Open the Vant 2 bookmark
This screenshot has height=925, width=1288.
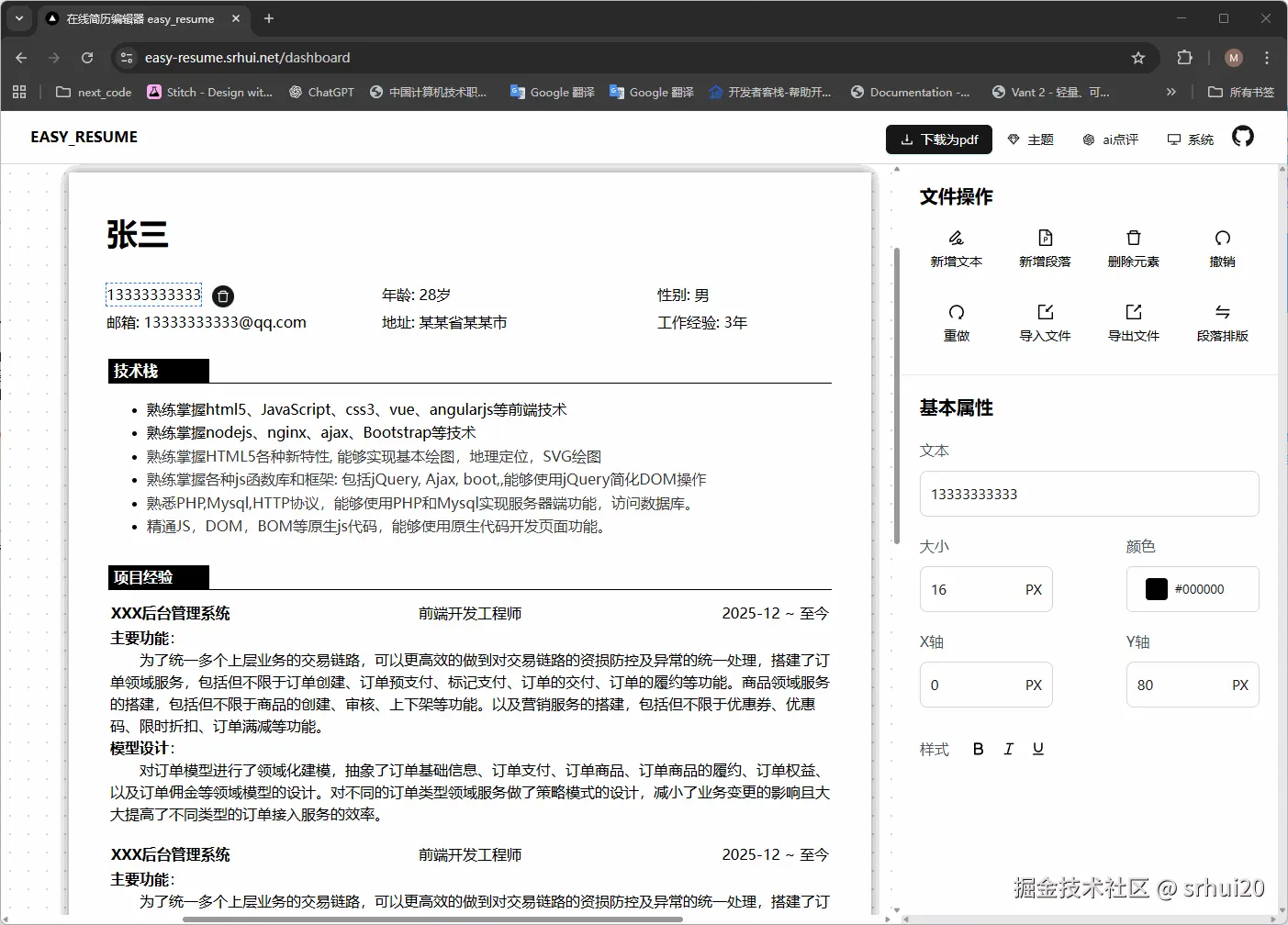coord(1051,92)
